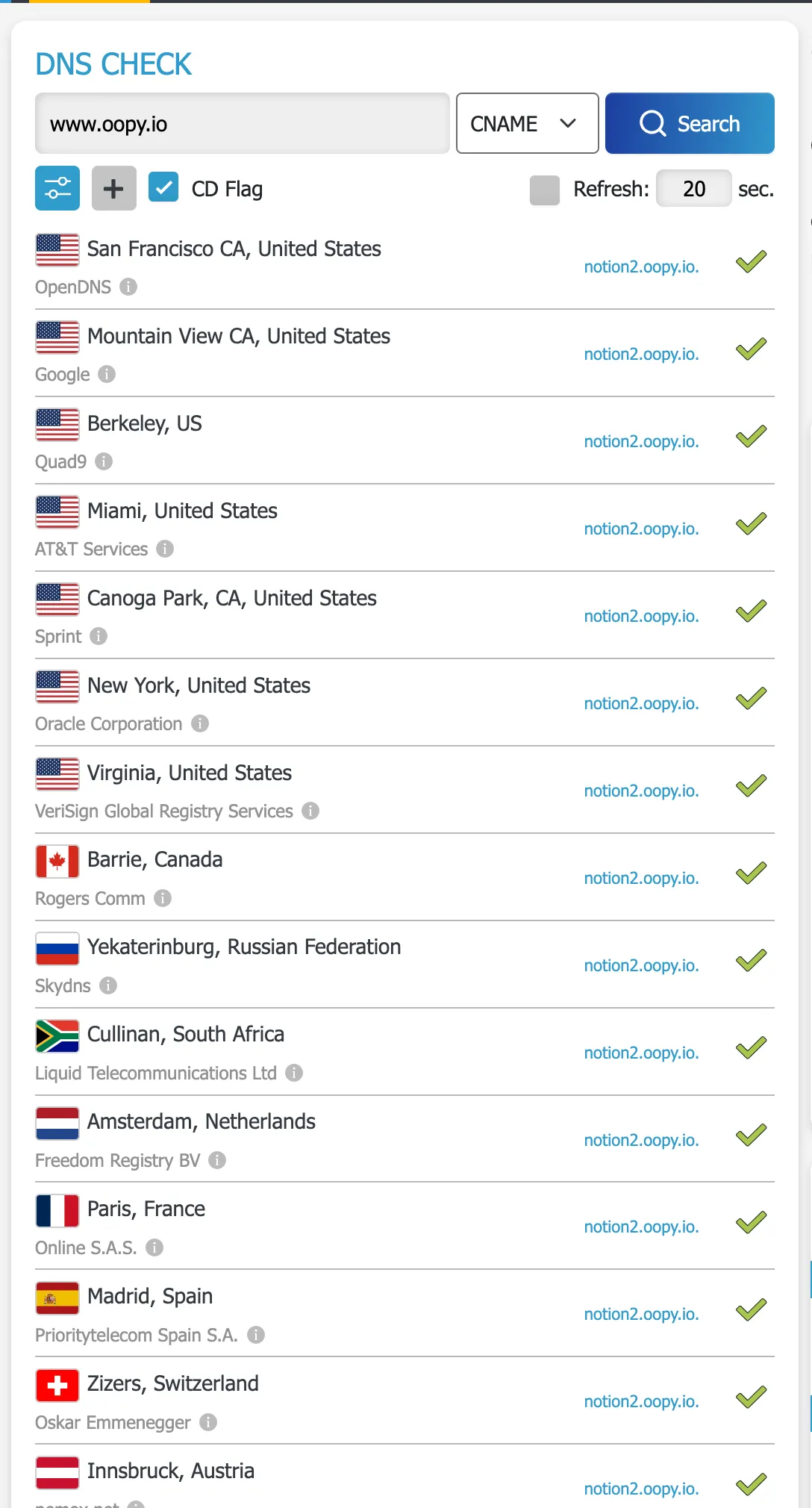Click the refresh seconds field showing 20
The width and height of the screenshot is (812, 1508).
pyautogui.click(x=694, y=188)
